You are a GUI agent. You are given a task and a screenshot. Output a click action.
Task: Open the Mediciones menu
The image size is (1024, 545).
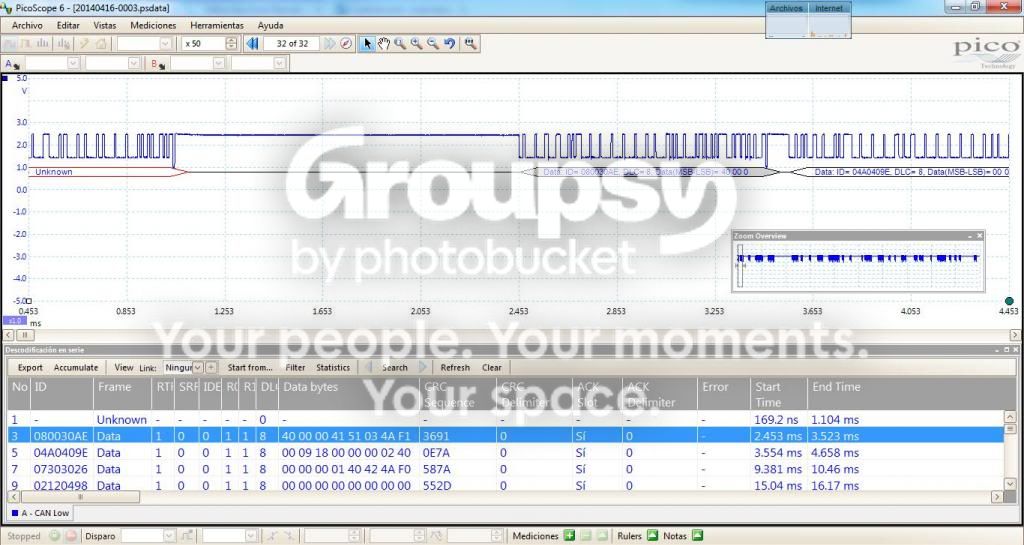(x=153, y=25)
